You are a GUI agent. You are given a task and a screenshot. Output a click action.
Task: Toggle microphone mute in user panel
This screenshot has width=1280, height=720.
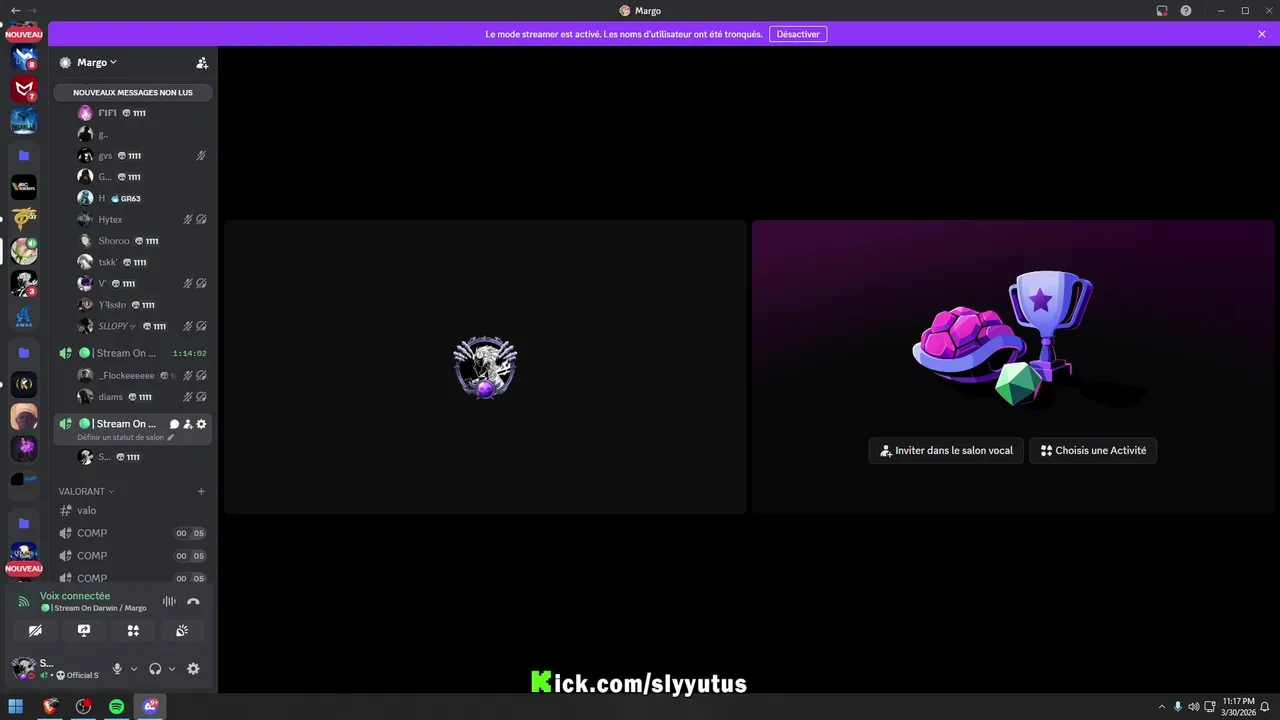117,669
